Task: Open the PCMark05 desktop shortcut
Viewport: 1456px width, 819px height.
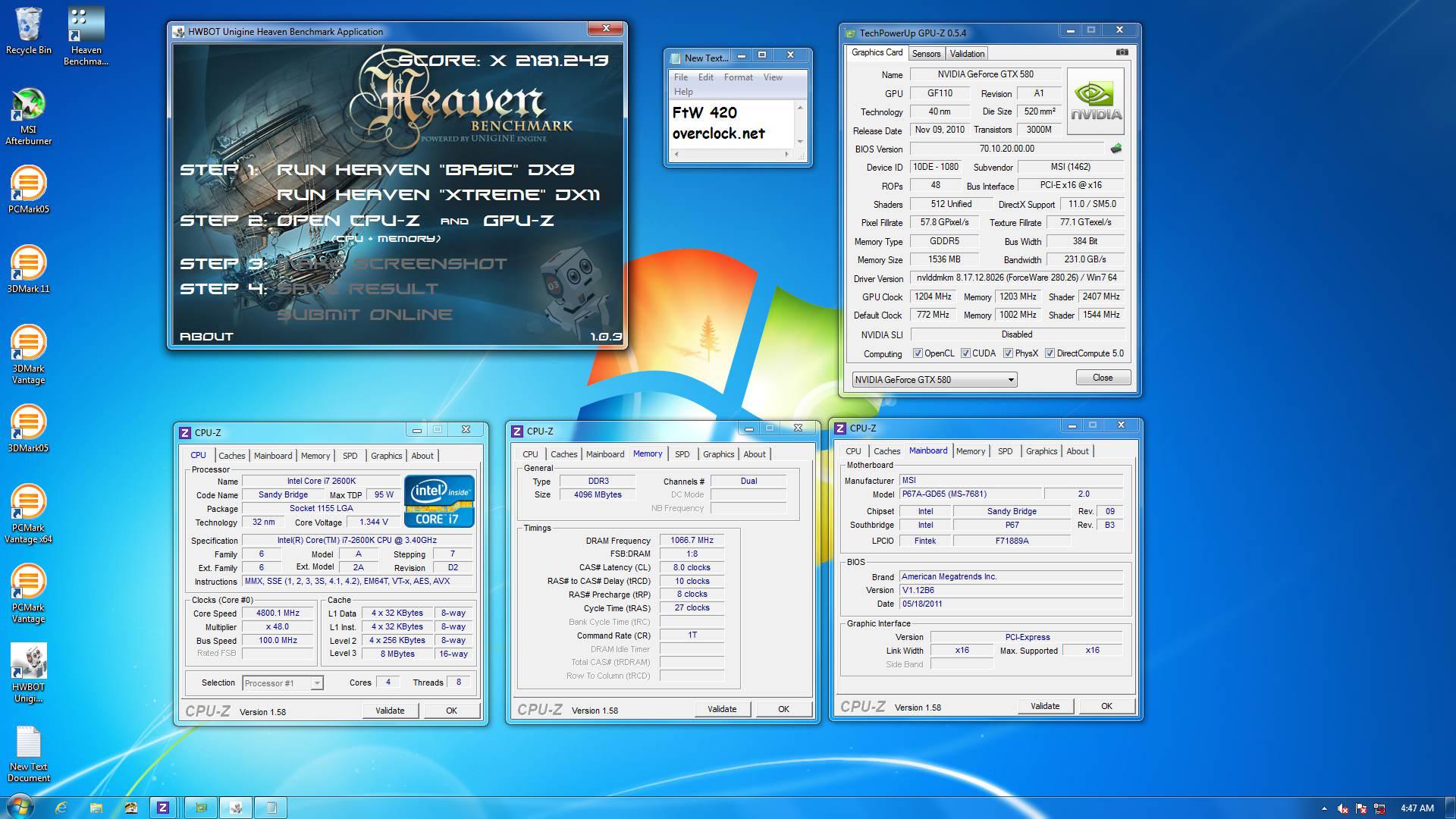Action: pos(28,190)
